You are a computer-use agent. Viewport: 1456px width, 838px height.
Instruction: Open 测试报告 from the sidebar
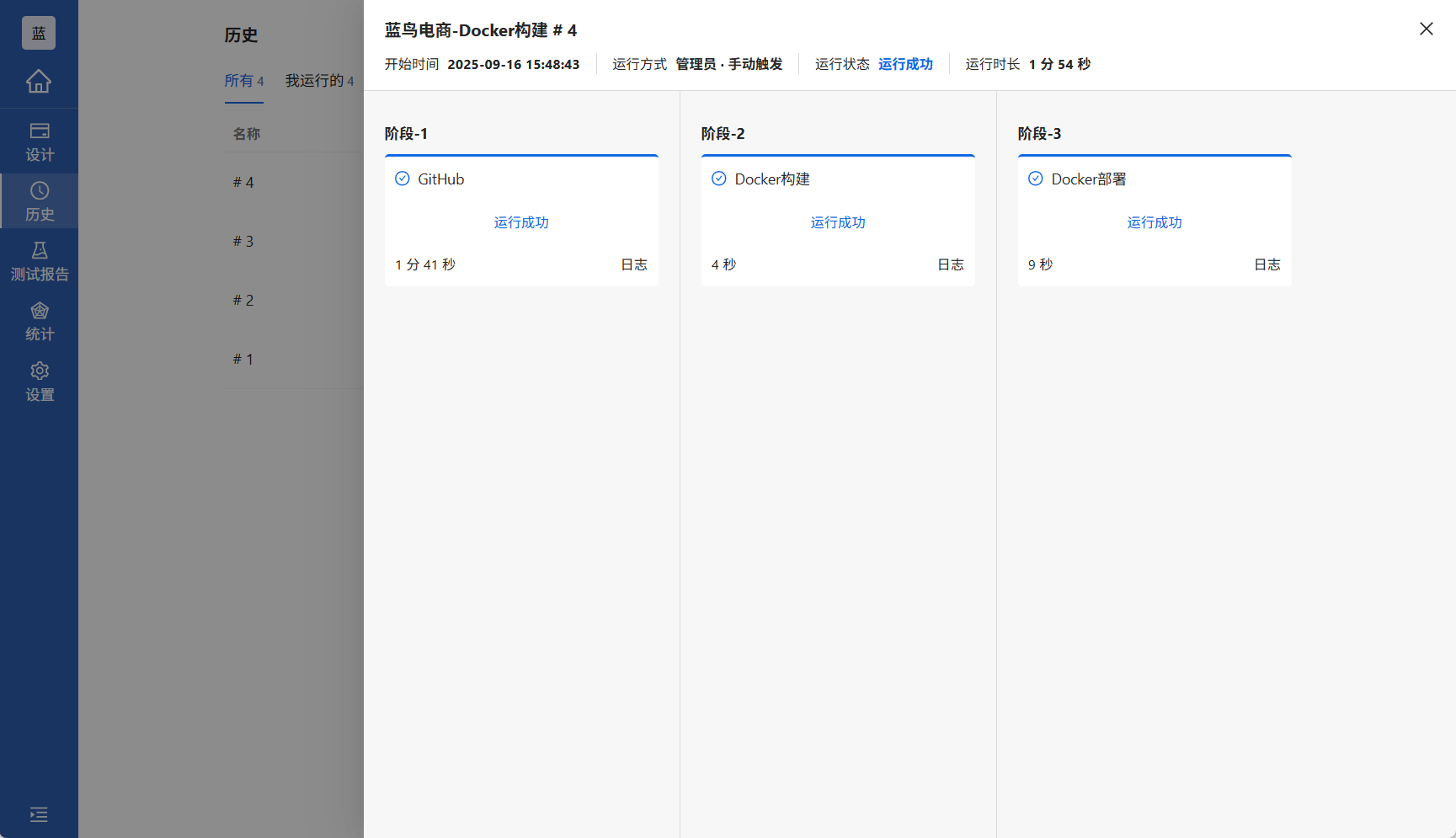click(x=39, y=260)
